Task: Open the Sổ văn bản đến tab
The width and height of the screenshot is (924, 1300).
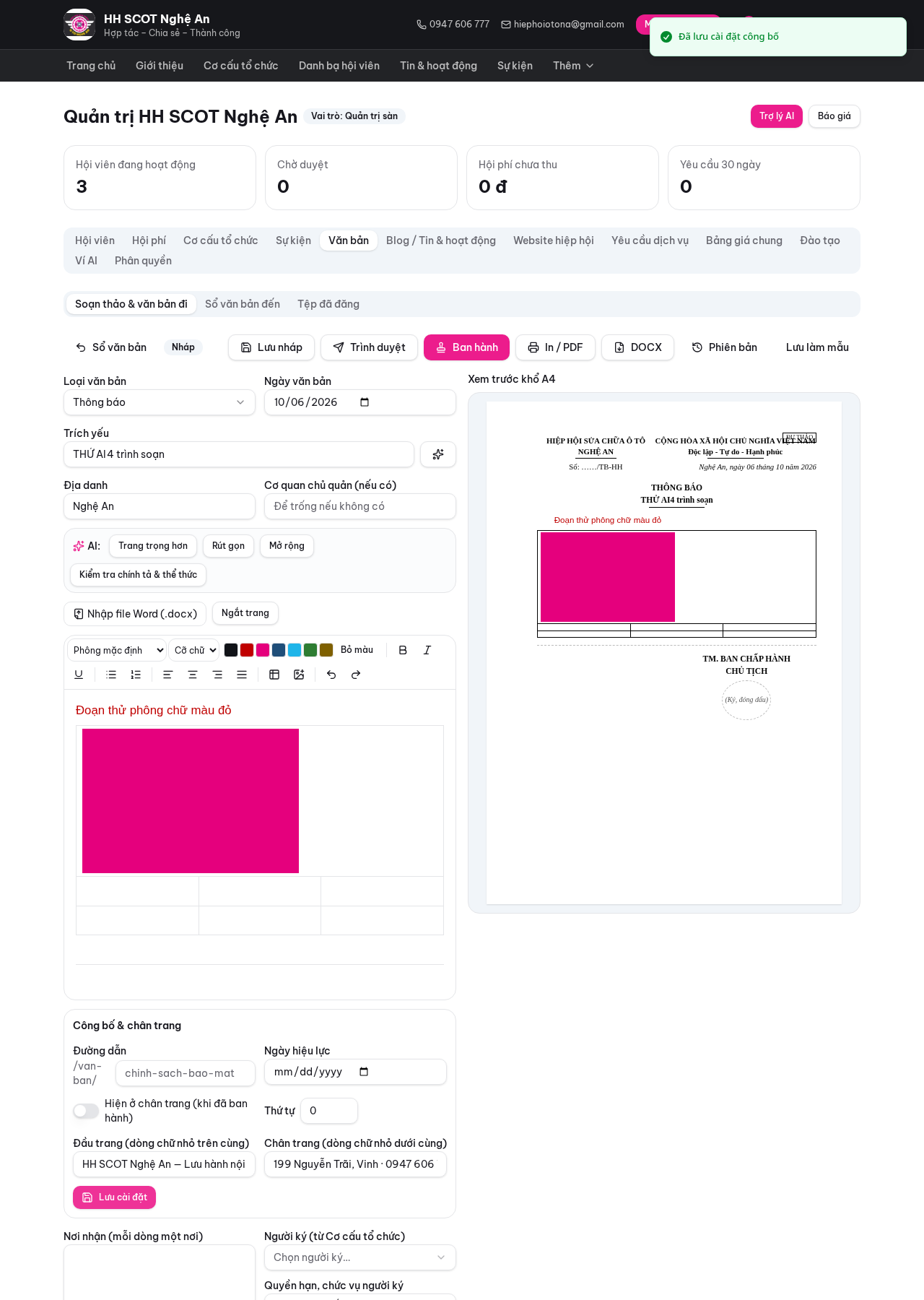Action: pyautogui.click(x=243, y=304)
